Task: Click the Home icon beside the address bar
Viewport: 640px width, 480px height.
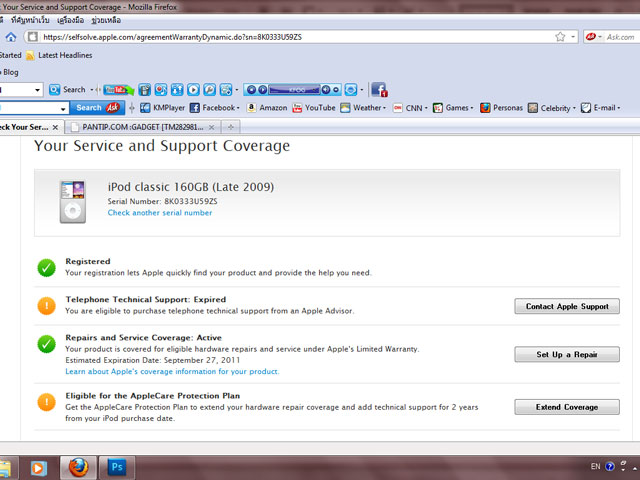Action: tap(9, 37)
